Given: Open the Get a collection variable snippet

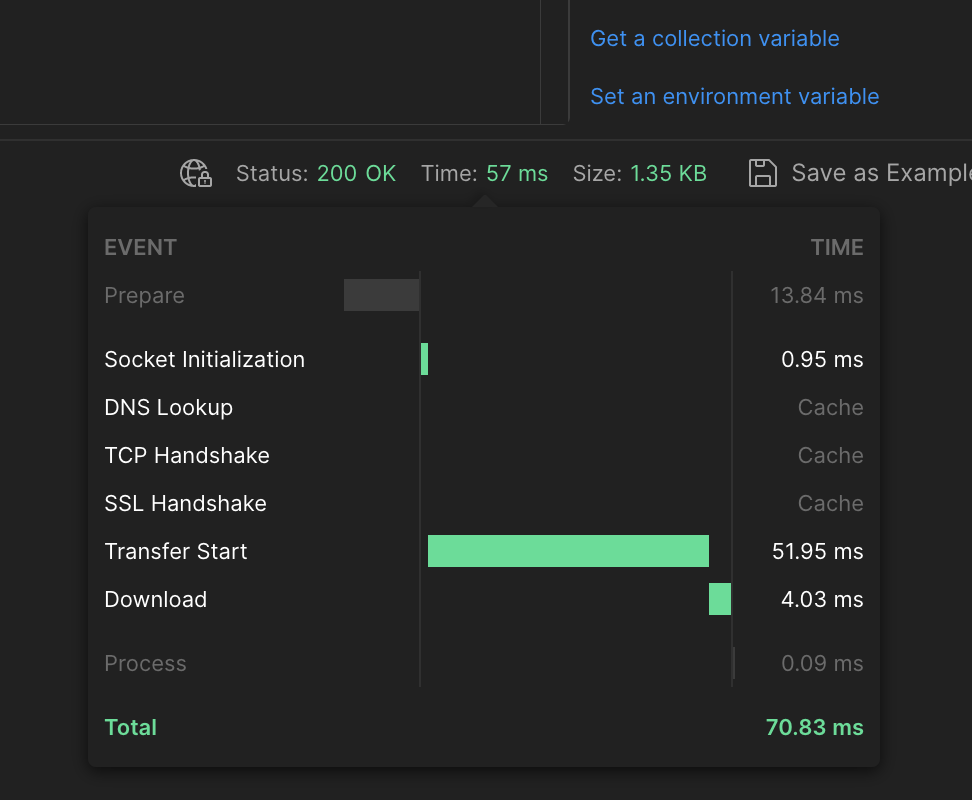Looking at the screenshot, I should point(715,38).
